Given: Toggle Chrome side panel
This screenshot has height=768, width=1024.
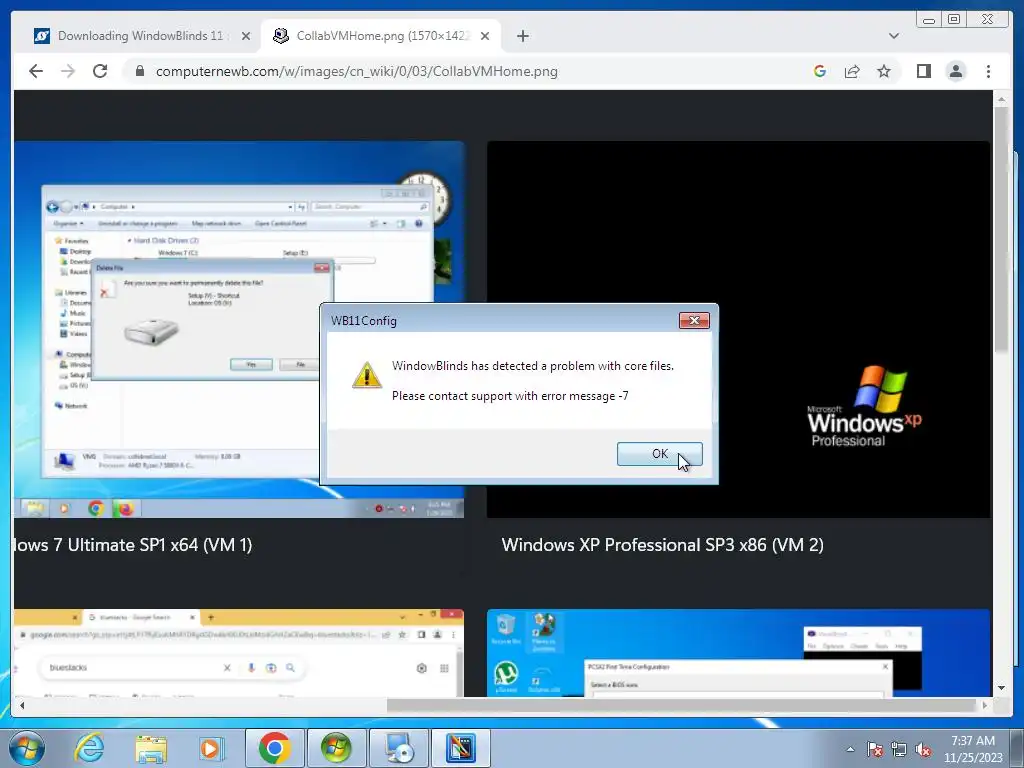Looking at the screenshot, I should pyautogui.click(x=923, y=71).
